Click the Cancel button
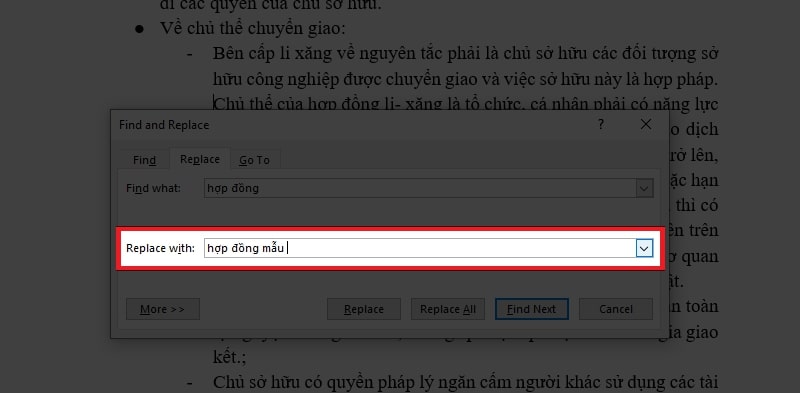800x393 pixels. [616, 309]
